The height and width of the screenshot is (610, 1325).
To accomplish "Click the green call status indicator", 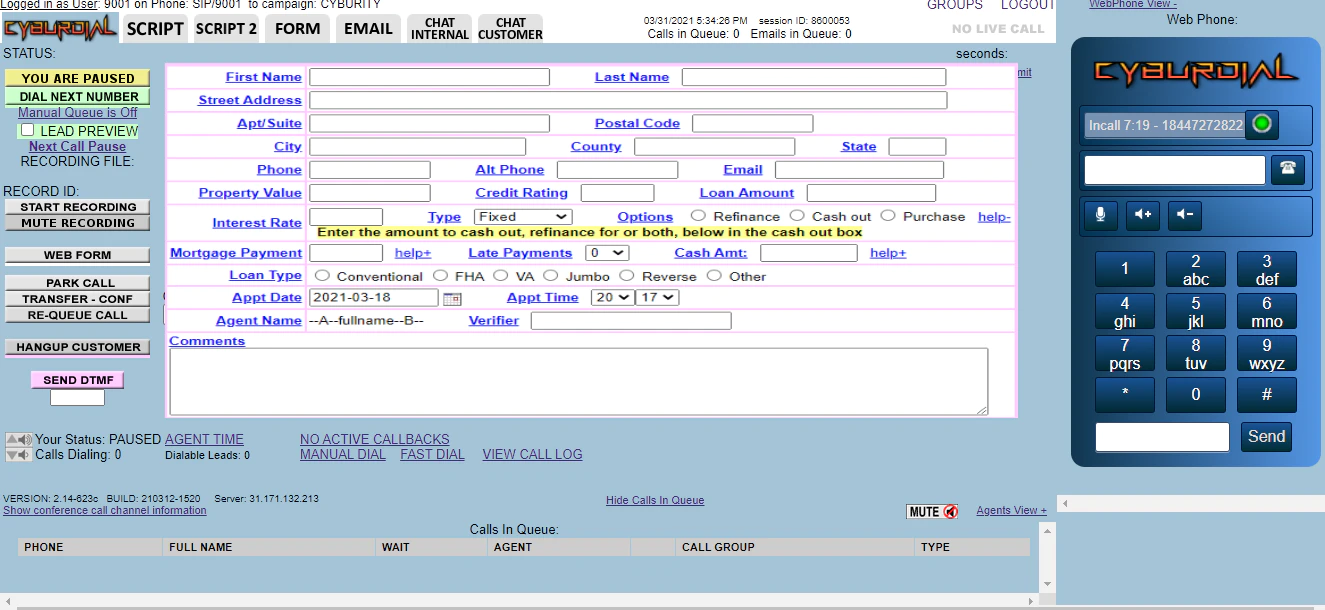I will point(1262,125).
